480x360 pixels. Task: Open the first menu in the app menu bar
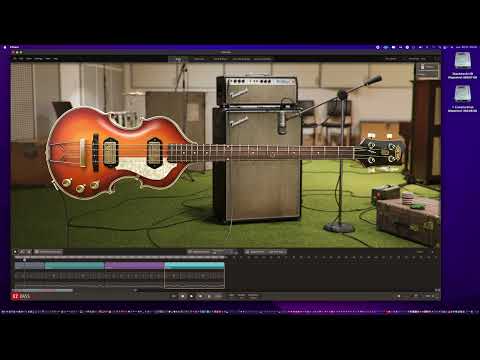[x=21, y=59]
